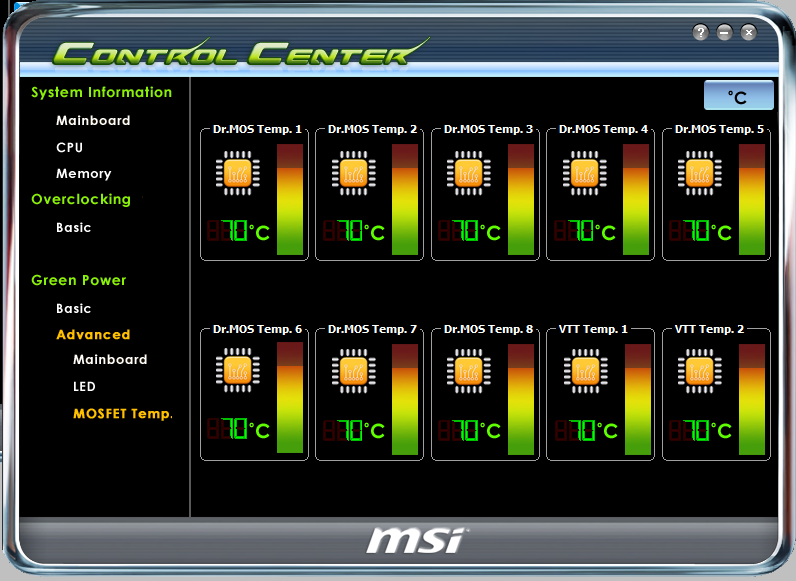The height and width of the screenshot is (581, 796).
Task: Click the 70°C reading of Dr.MOS Temp. 8
Action: tap(470, 430)
